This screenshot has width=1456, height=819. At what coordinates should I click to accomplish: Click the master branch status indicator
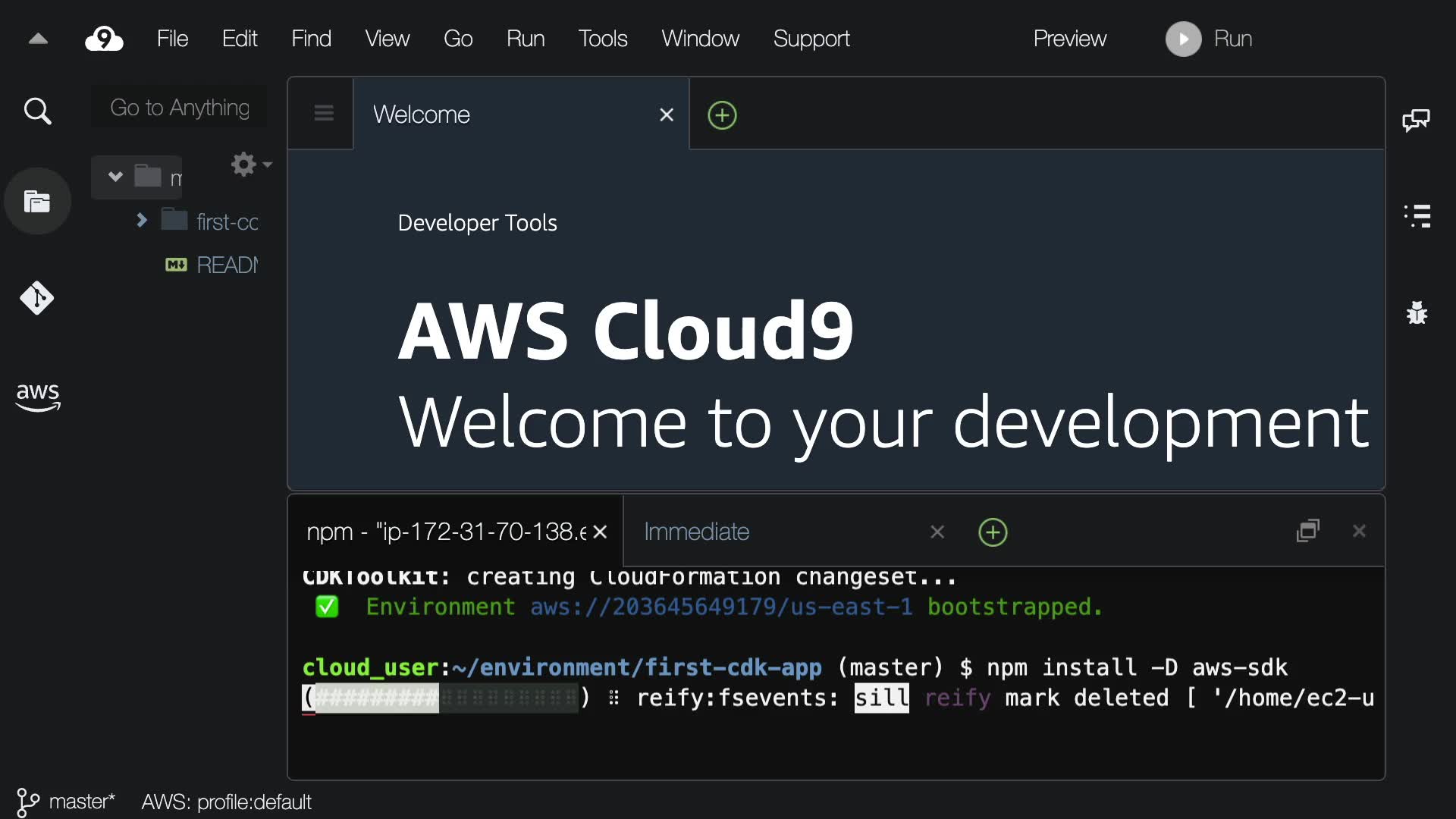[67, 802]
